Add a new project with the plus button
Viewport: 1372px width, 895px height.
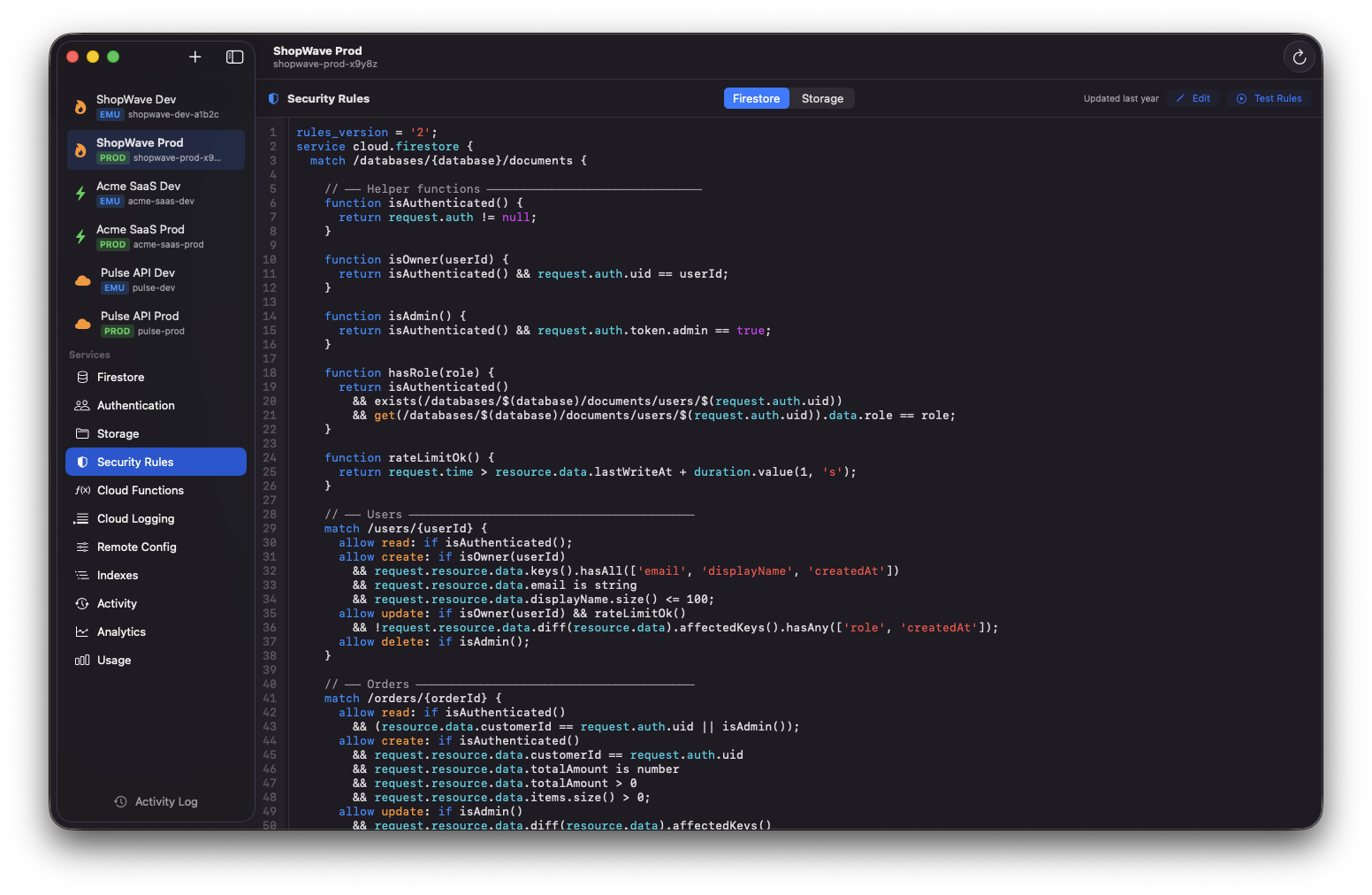[x=194, y=57]
